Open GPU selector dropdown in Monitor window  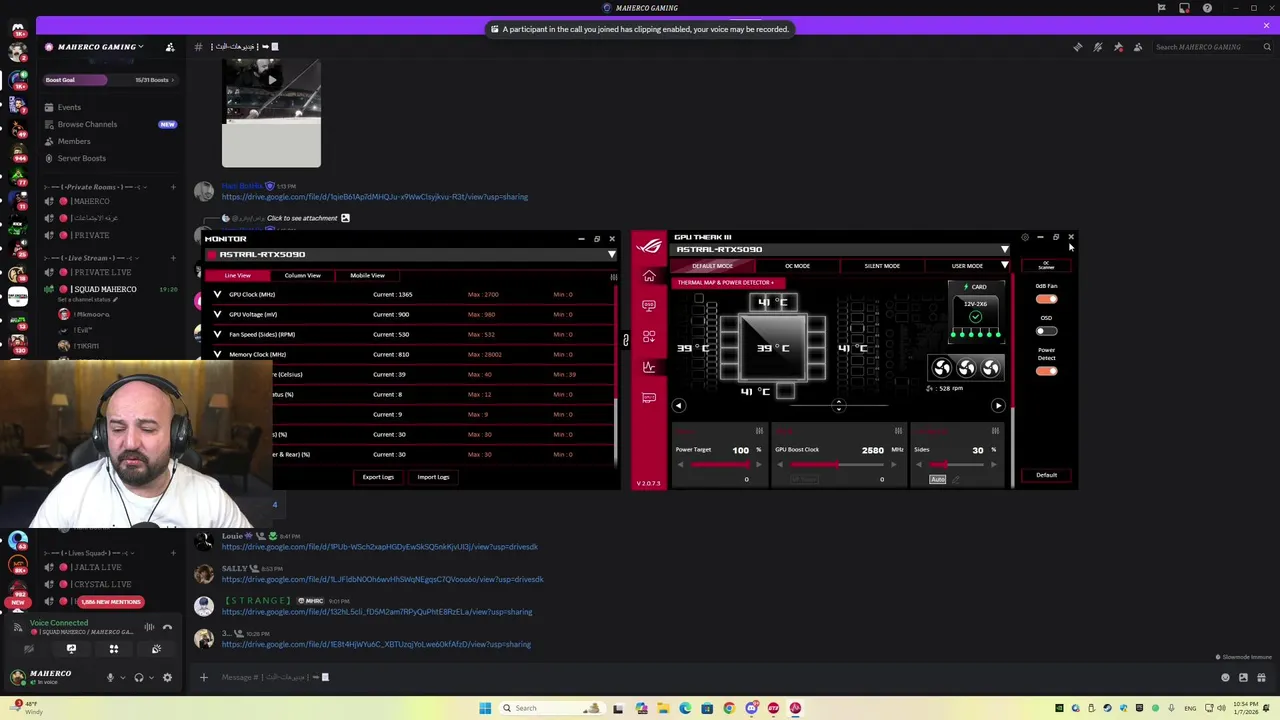(x=611, y=255)
